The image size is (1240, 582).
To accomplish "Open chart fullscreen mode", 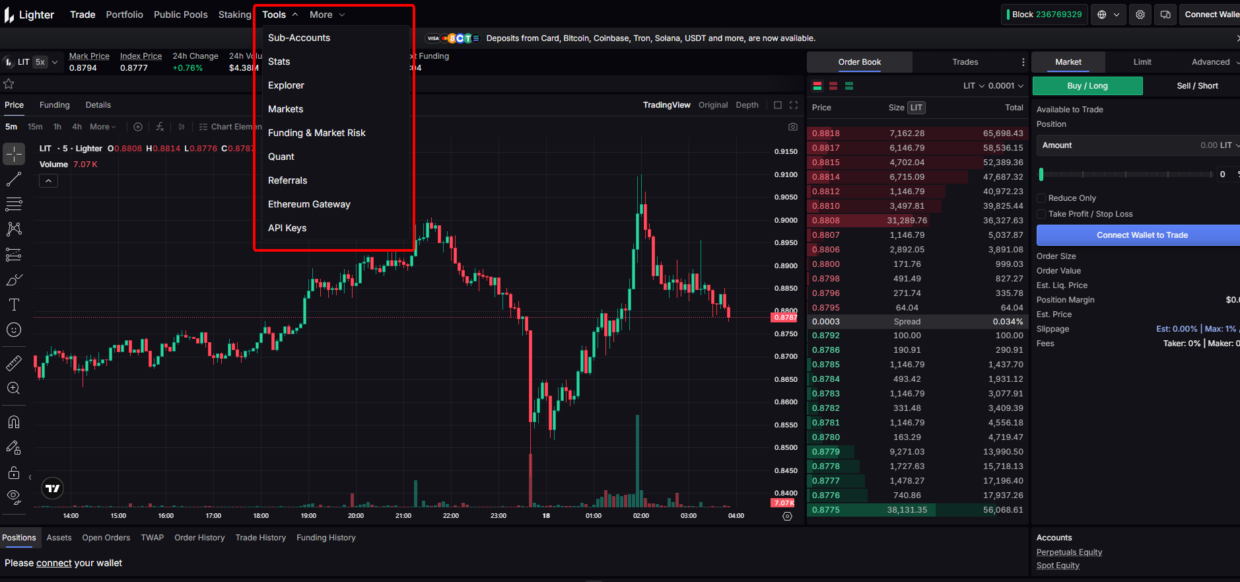I will tap(794, 105).
